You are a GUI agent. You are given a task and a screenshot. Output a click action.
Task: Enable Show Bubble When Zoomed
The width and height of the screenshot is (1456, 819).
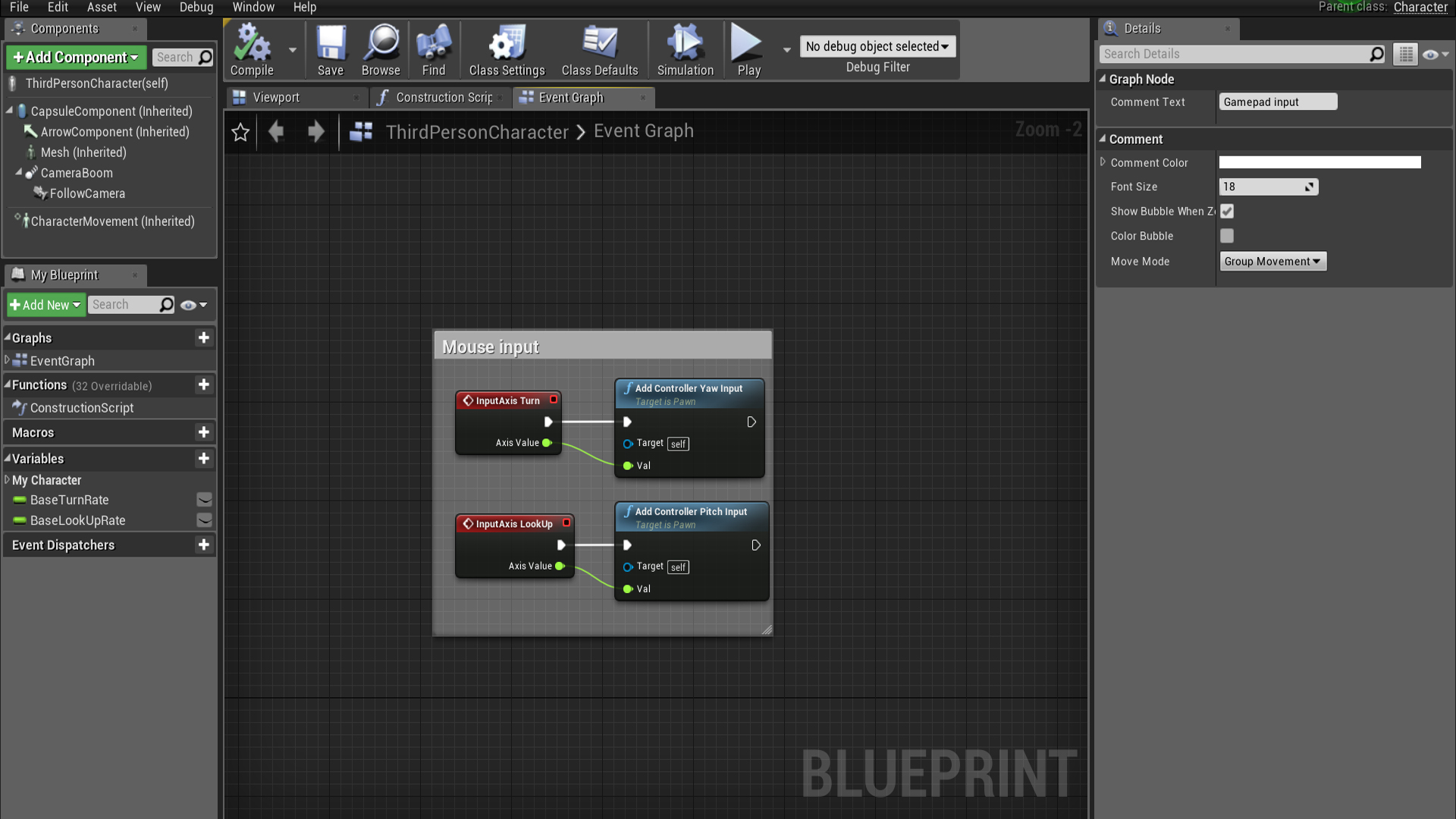[x=1227, y=211]
